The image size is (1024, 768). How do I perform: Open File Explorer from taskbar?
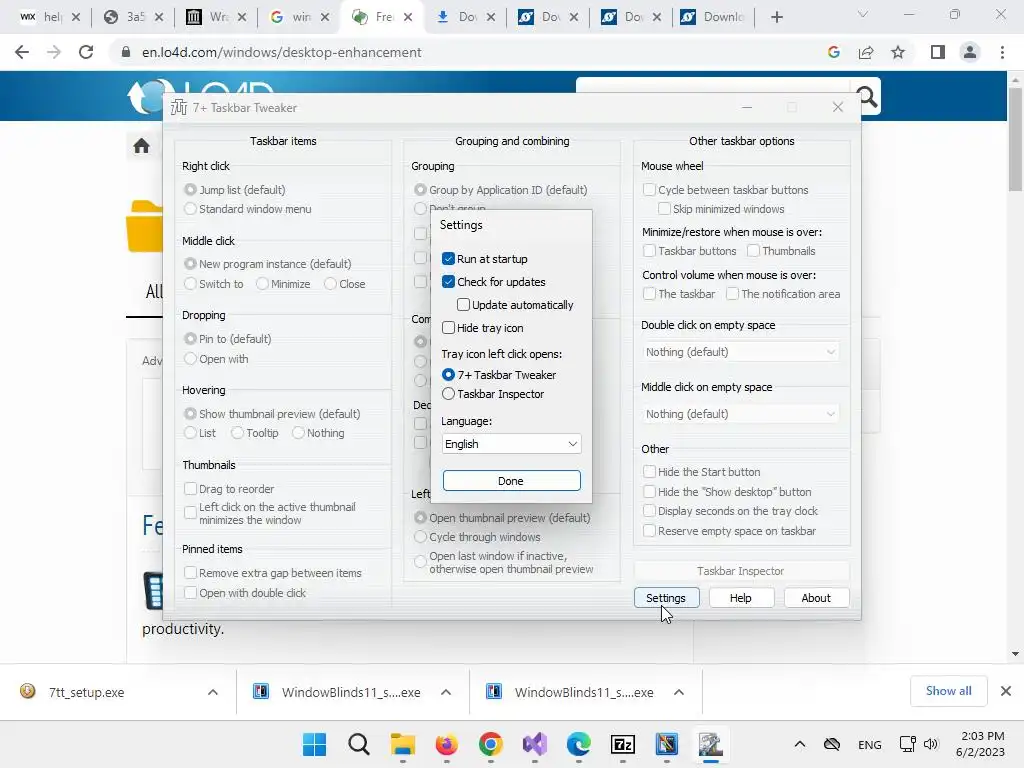(x=403, y=744)
